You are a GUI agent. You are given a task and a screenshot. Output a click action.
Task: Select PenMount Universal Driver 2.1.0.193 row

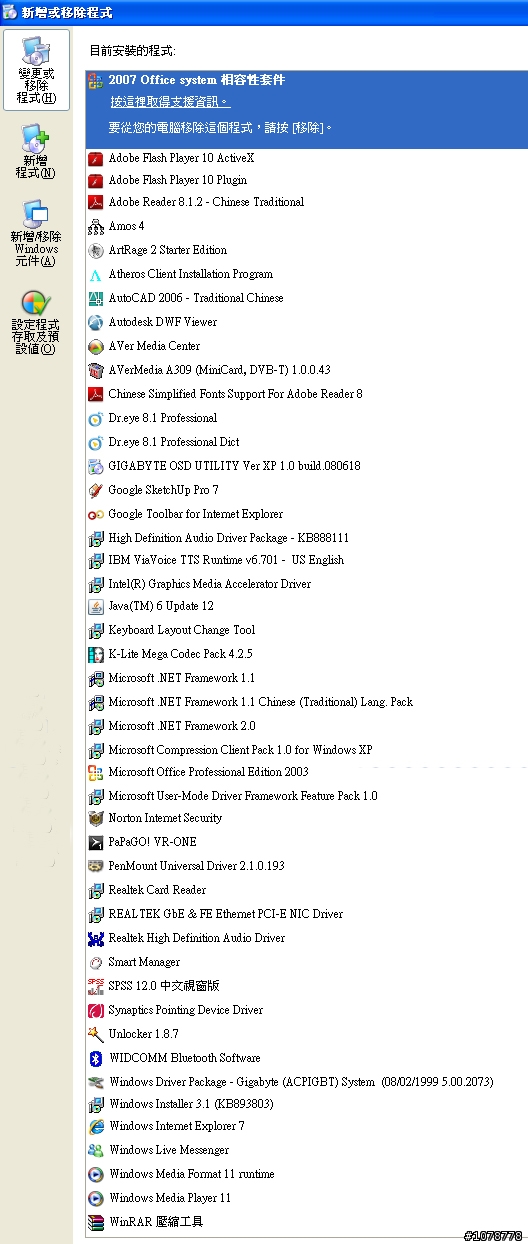pyautogui.click(x=306, y=866)
